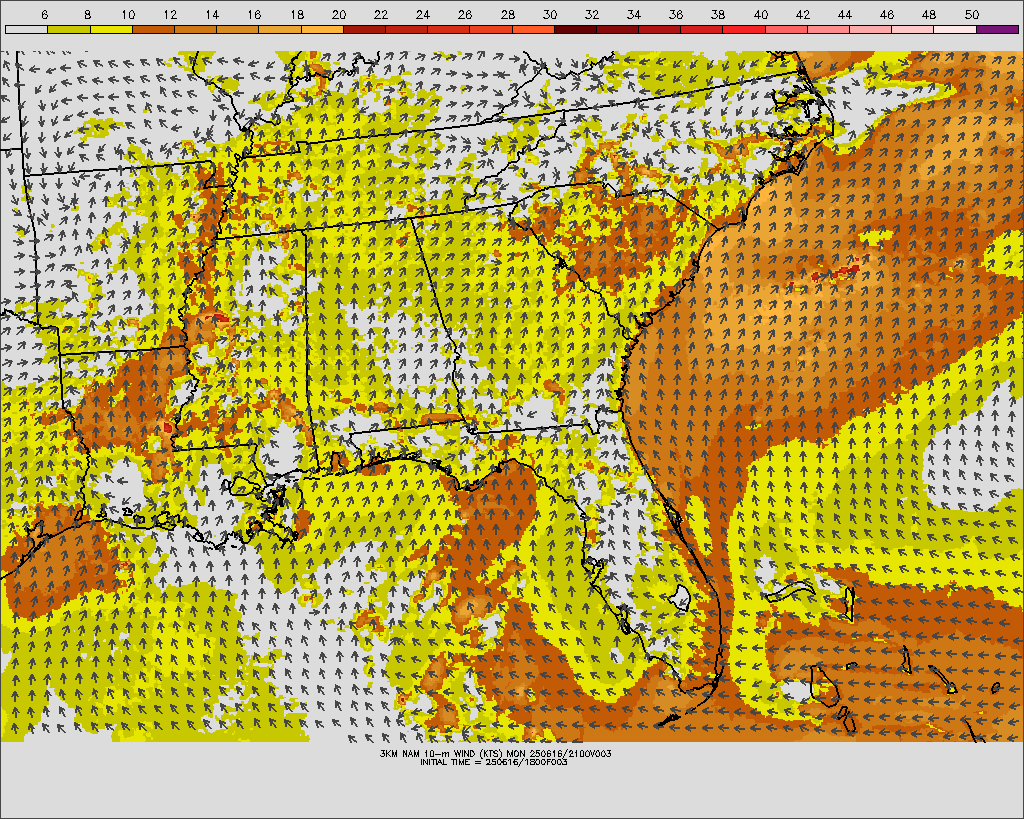Image resolution: width=1024 pixels, height=819 pixels.
Task: Select the color swatch between 24 and 26
Action: (x=449, y=29)
